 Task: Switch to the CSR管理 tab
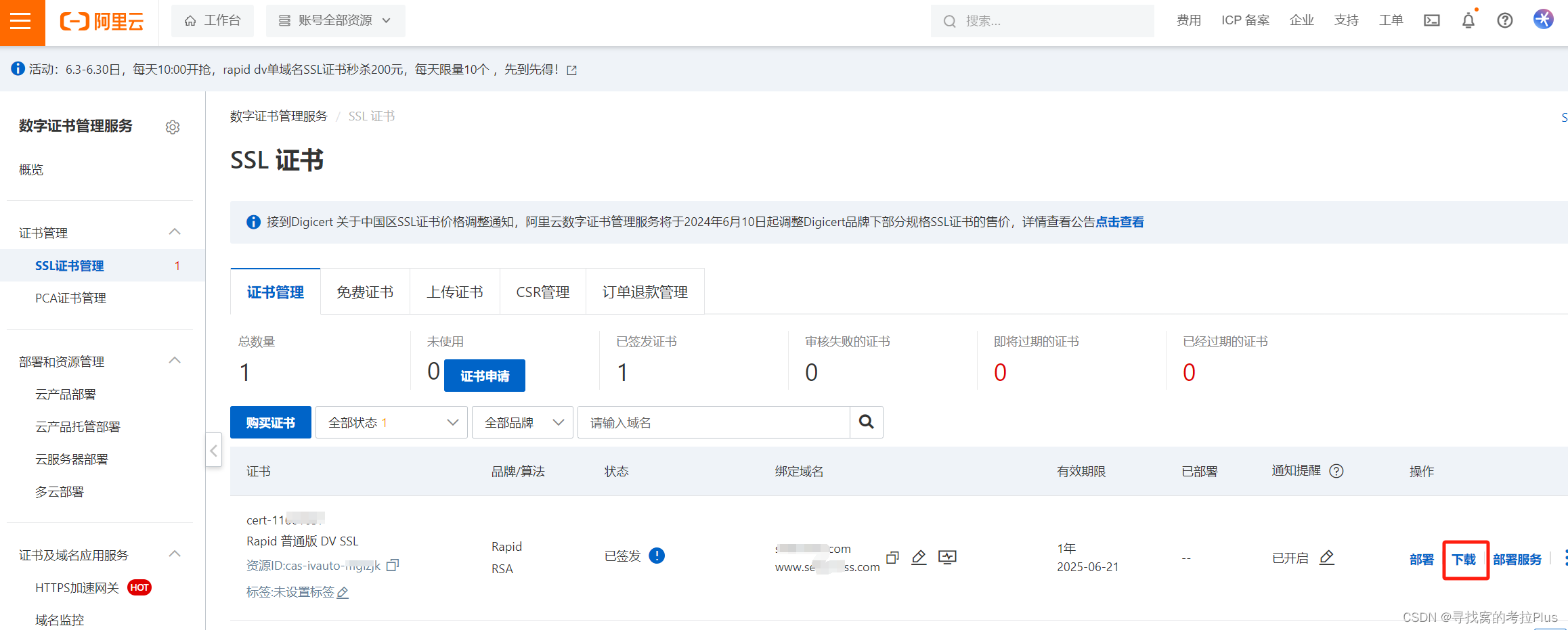[x=543, y=292]
